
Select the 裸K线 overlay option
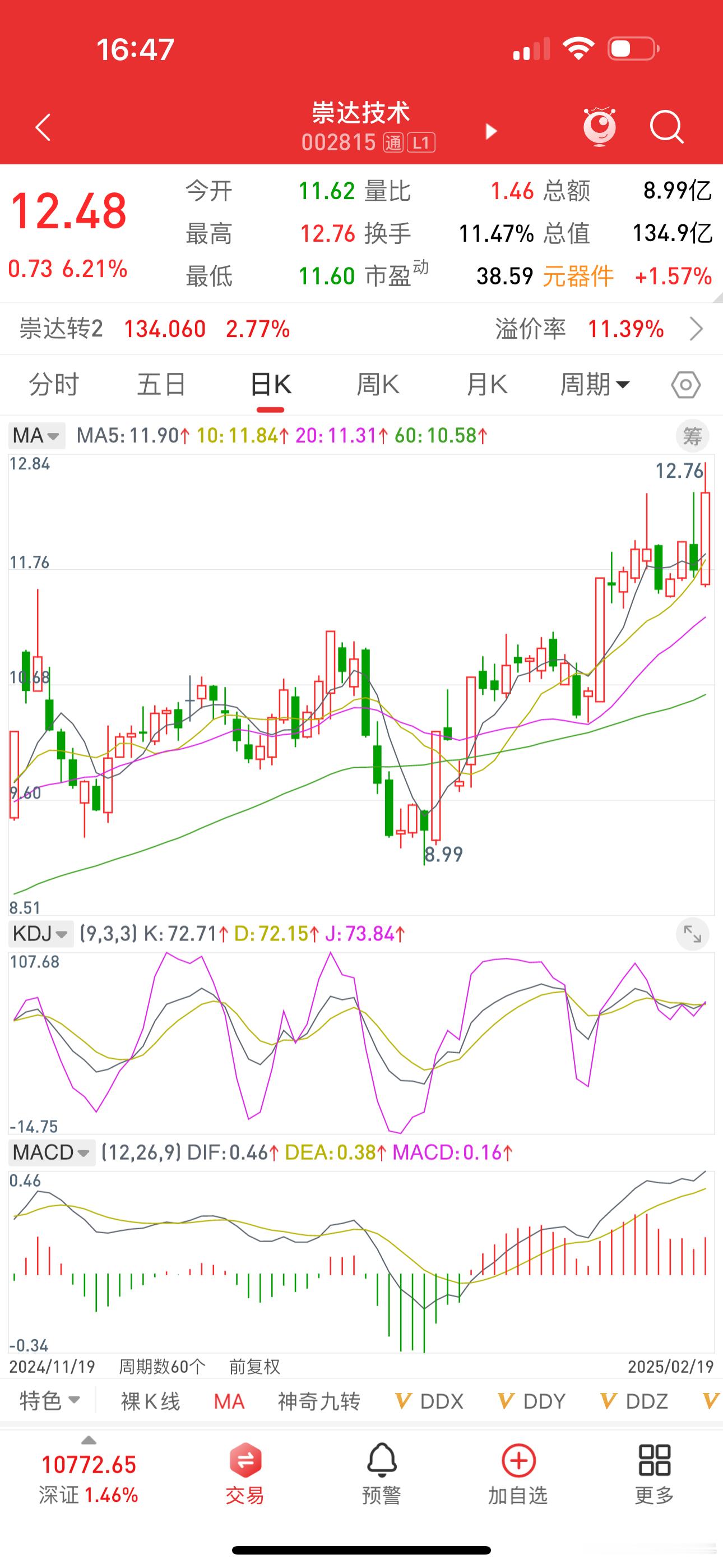150,1401
